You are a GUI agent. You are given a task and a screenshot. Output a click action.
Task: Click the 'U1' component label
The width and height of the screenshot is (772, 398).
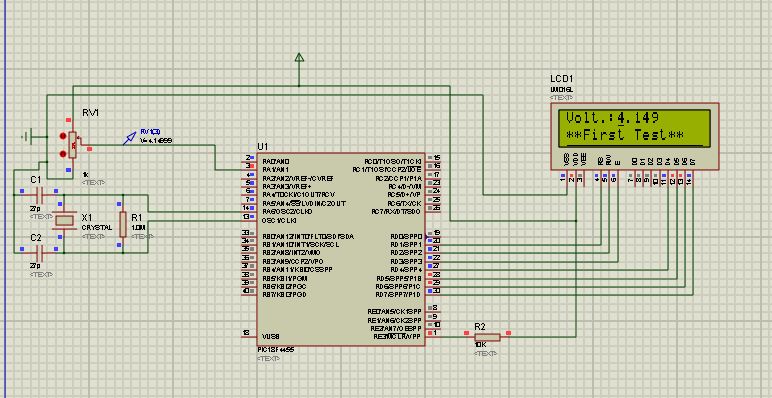[263, 147]
